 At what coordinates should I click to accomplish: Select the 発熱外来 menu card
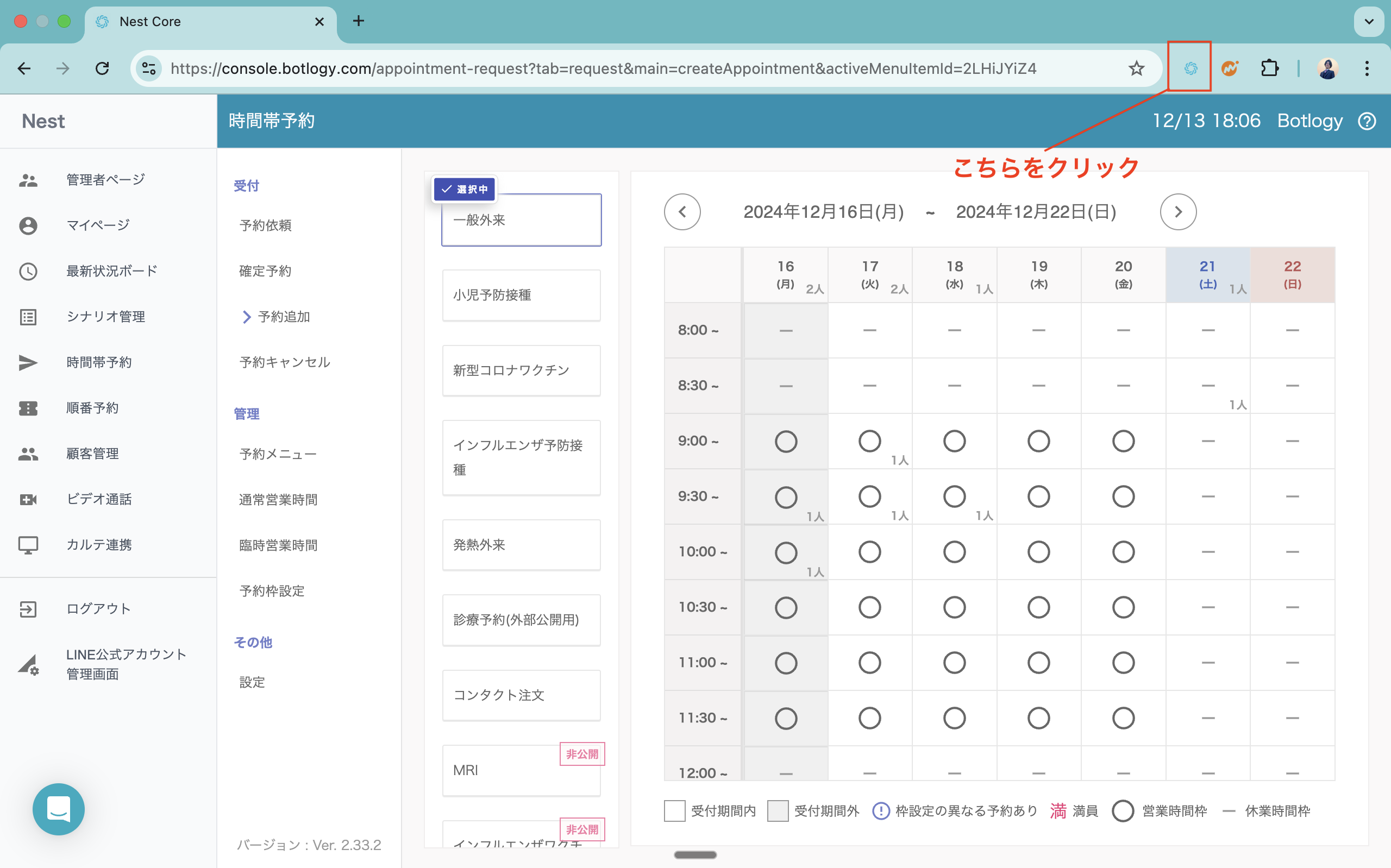click(x=521, y=545)
